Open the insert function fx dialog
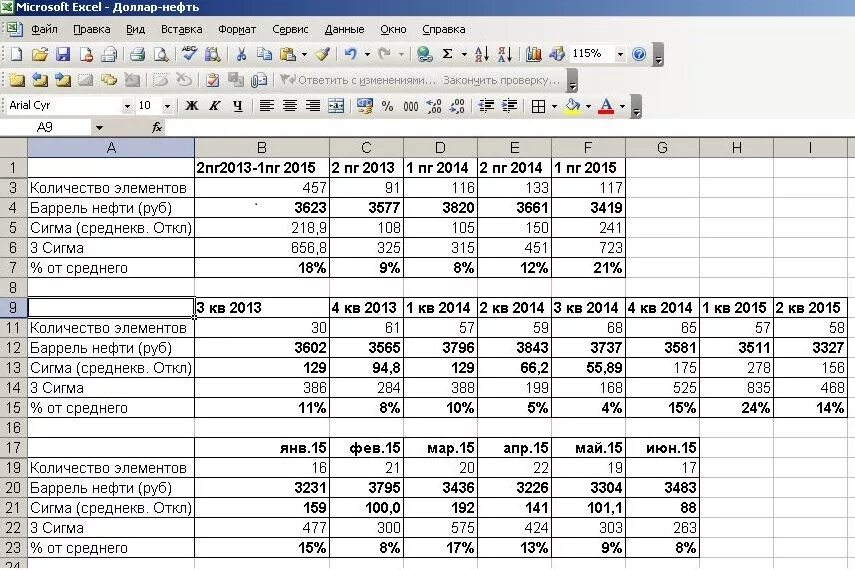Viewport: 855px width, 570px height. pyautogui.click(x=157, y=127)
